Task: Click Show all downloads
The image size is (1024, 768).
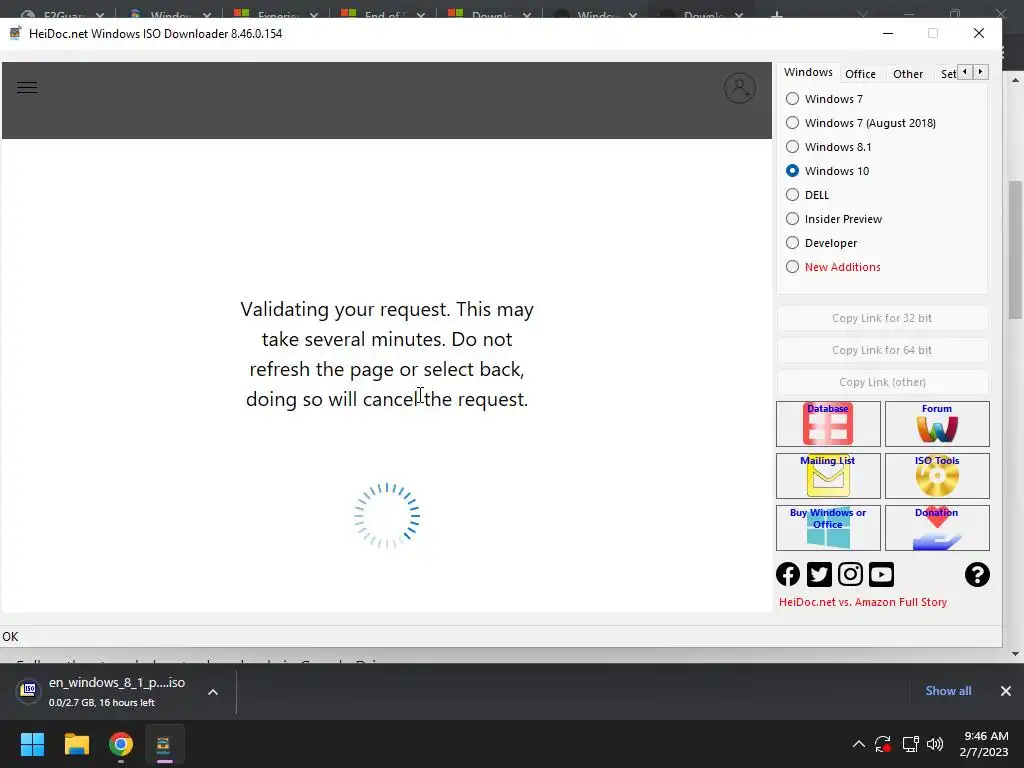Action: pos(948,690)
